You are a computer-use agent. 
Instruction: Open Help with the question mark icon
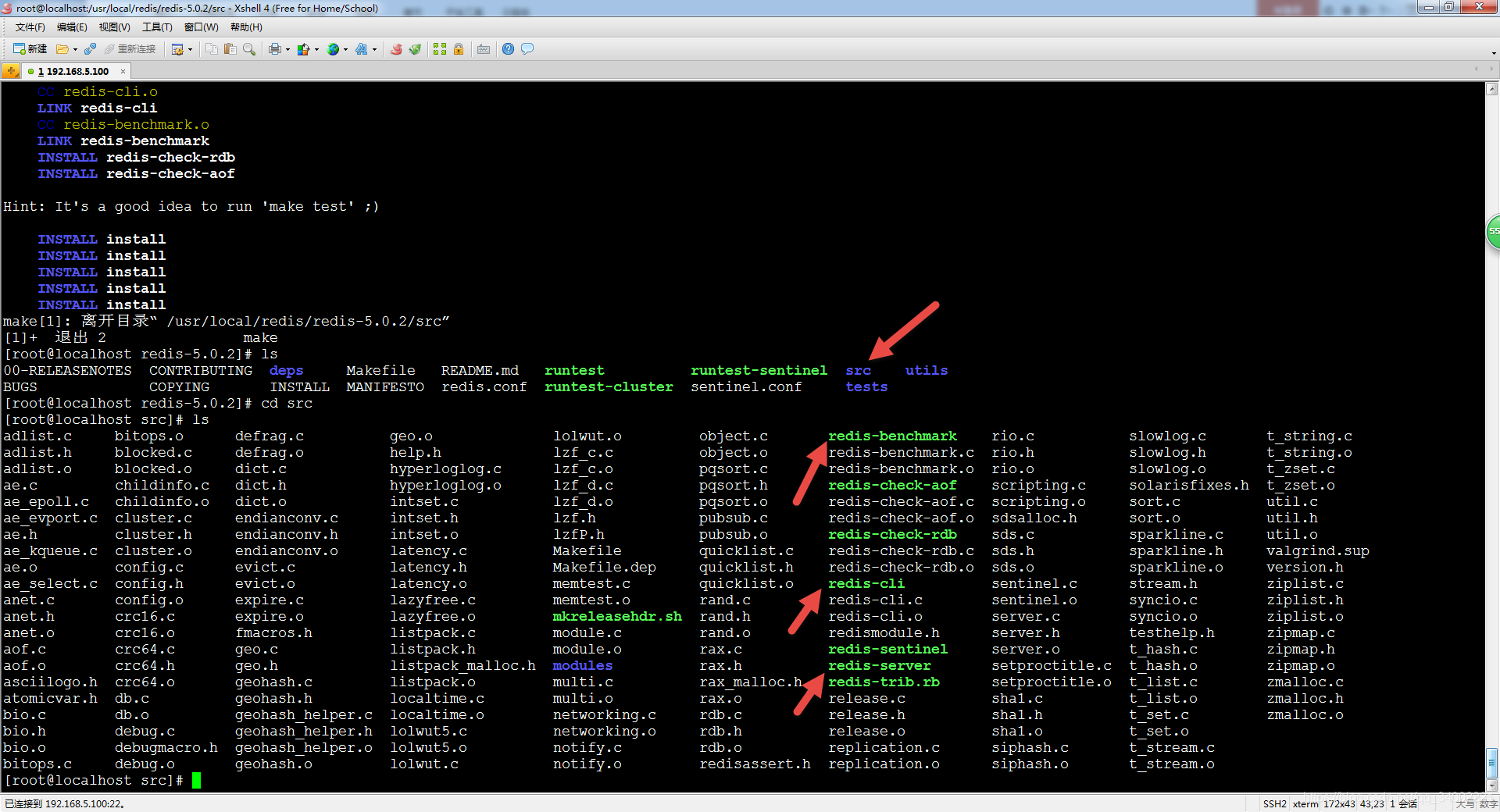(508, 49)
